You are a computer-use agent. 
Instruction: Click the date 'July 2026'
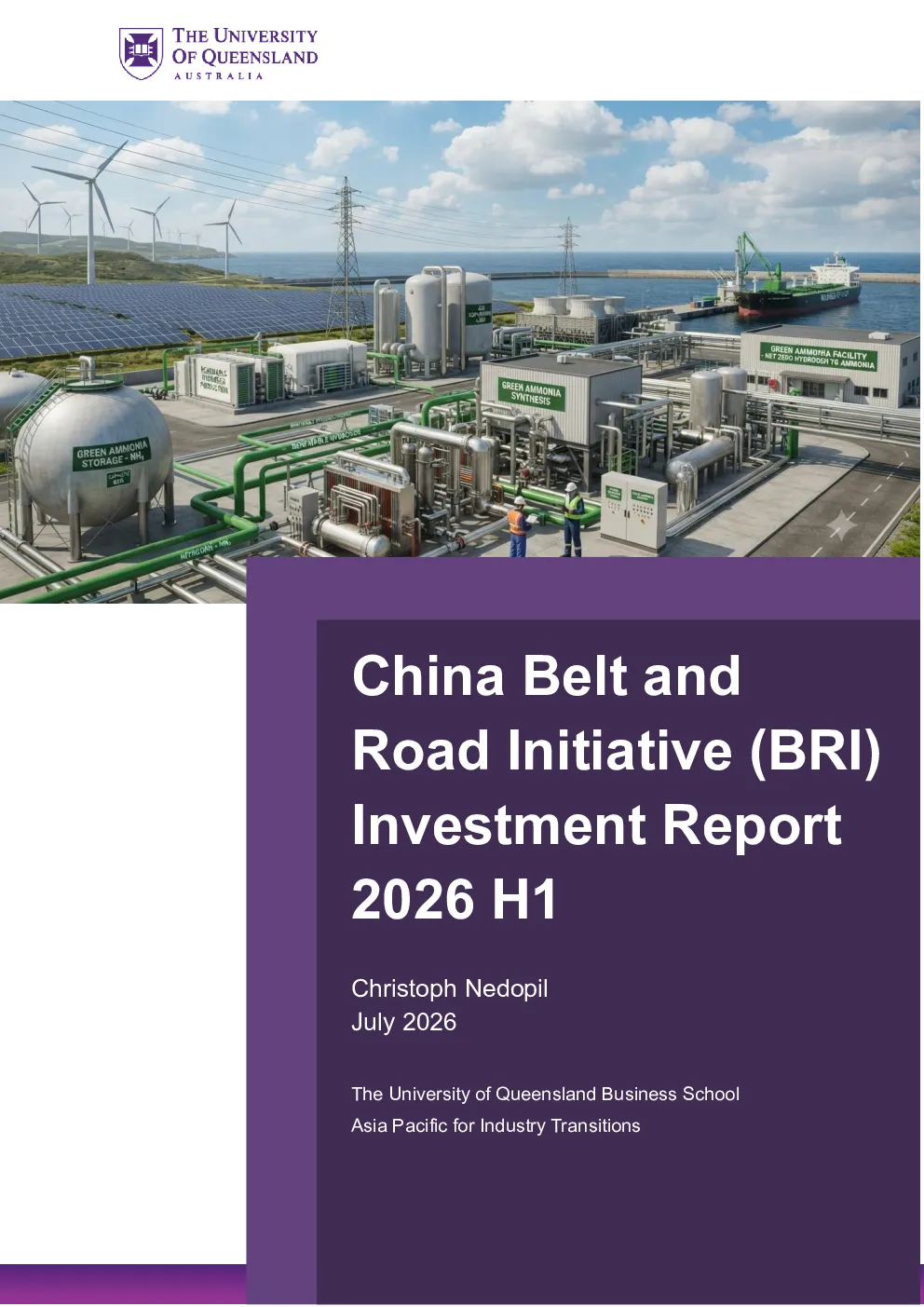[x=404, y=1022]
